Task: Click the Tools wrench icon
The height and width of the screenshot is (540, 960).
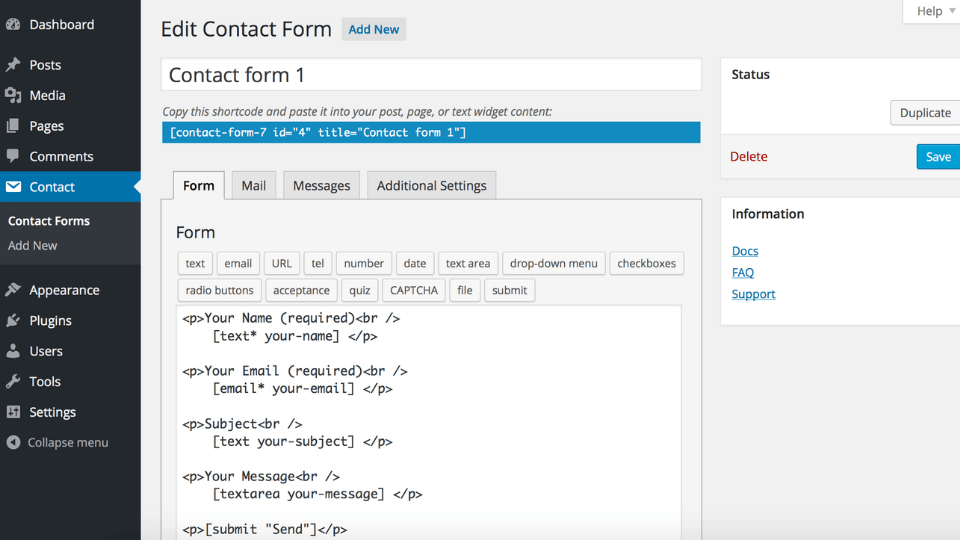Action: (13, 381)
